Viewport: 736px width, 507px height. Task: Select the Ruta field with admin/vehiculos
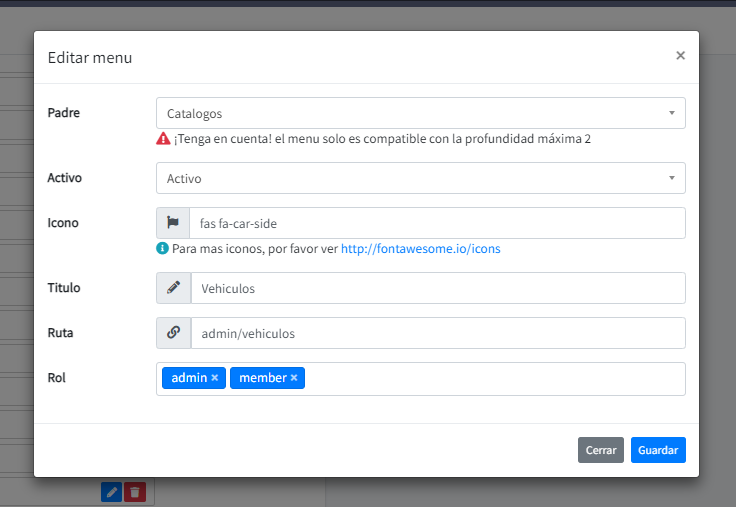pyautogui.click(x=436, y=333)
